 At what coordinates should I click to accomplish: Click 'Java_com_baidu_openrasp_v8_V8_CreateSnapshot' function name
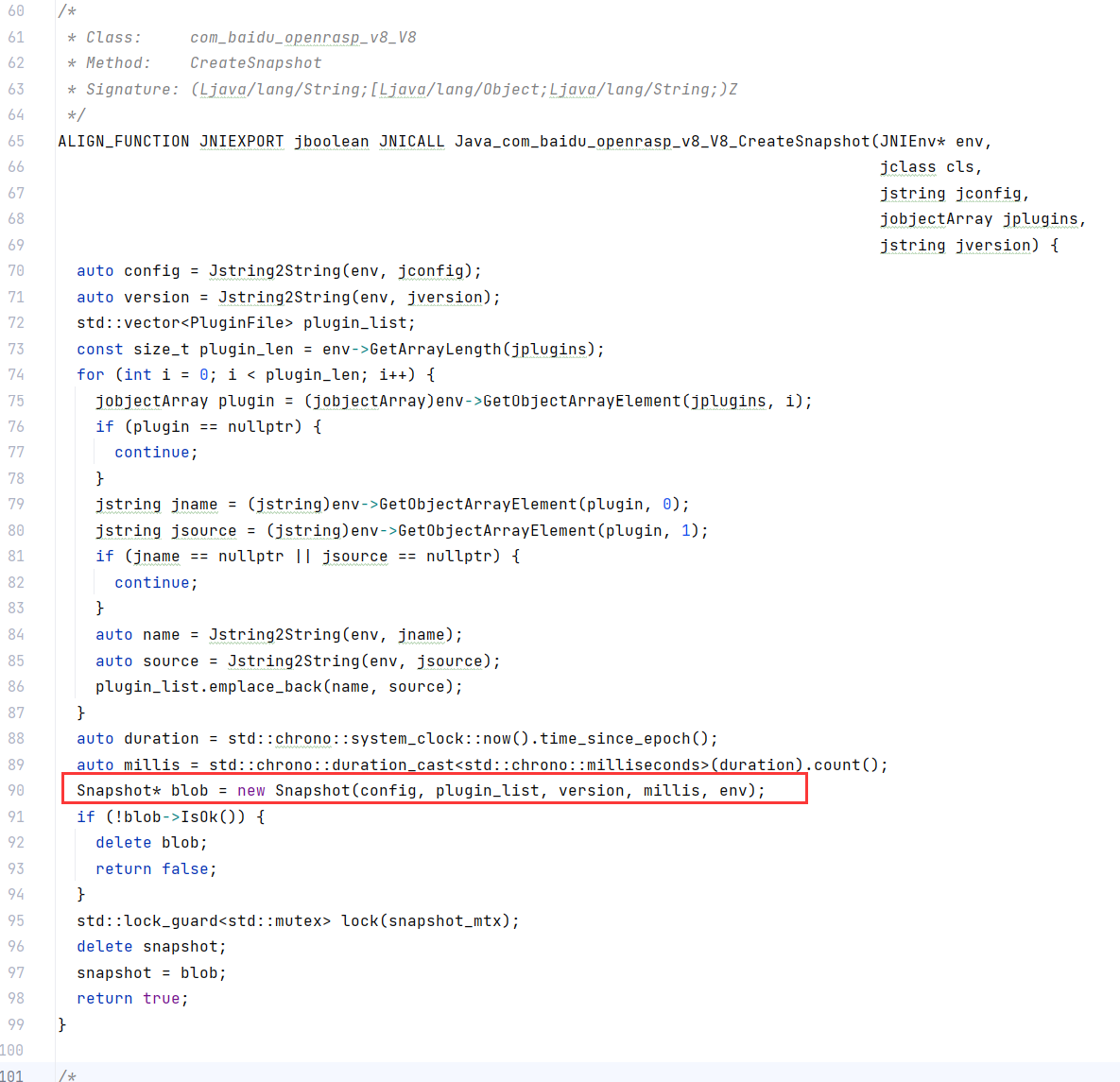[663, 142]
